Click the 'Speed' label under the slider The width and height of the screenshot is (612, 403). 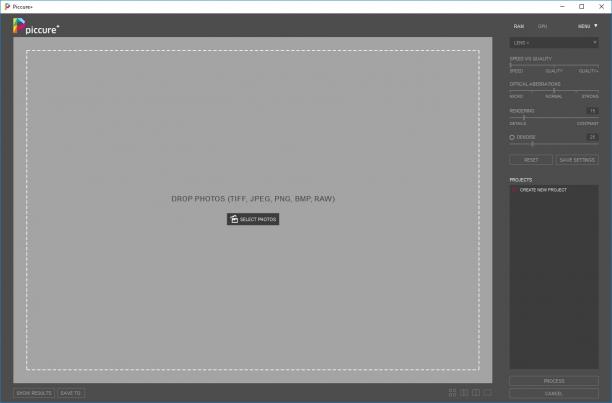click(x=516, y=71)
